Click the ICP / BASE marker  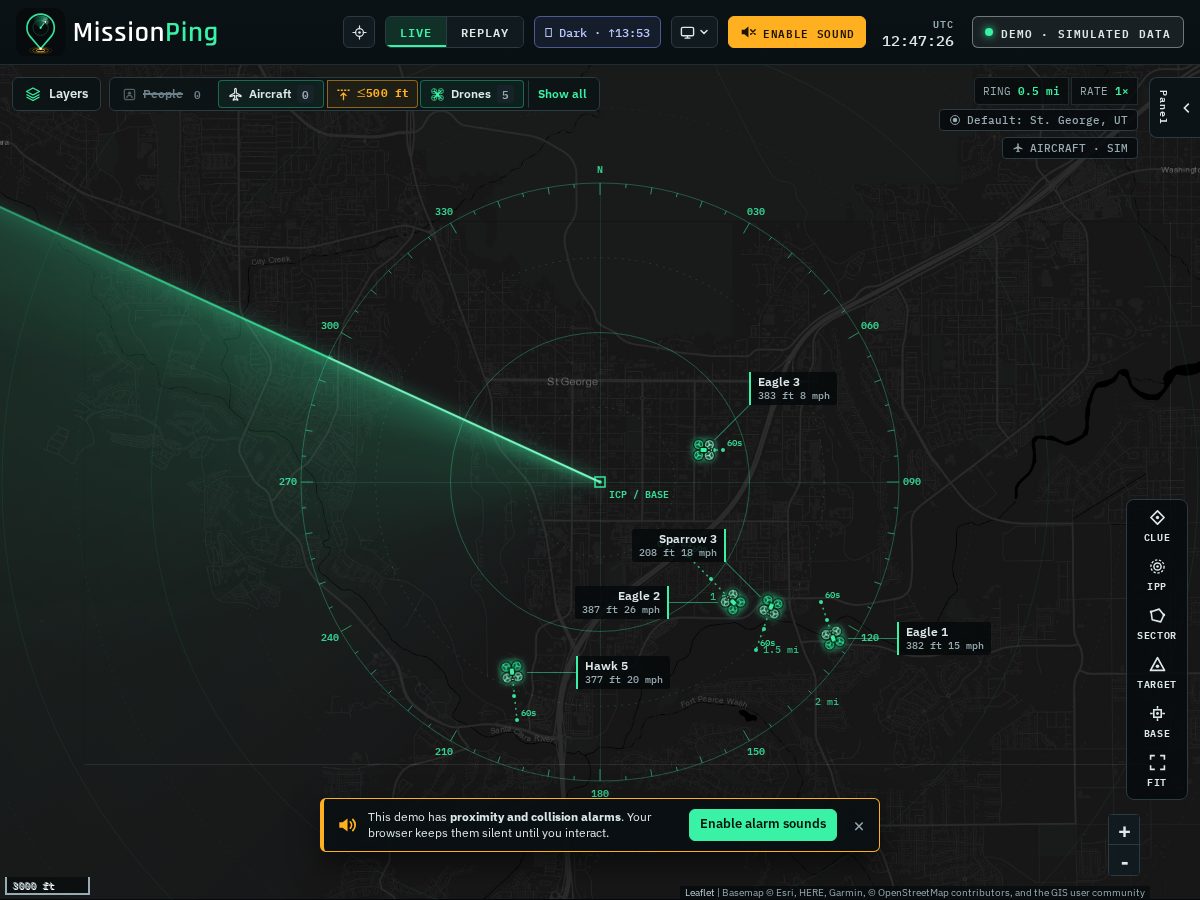click(x=600, y=482)
